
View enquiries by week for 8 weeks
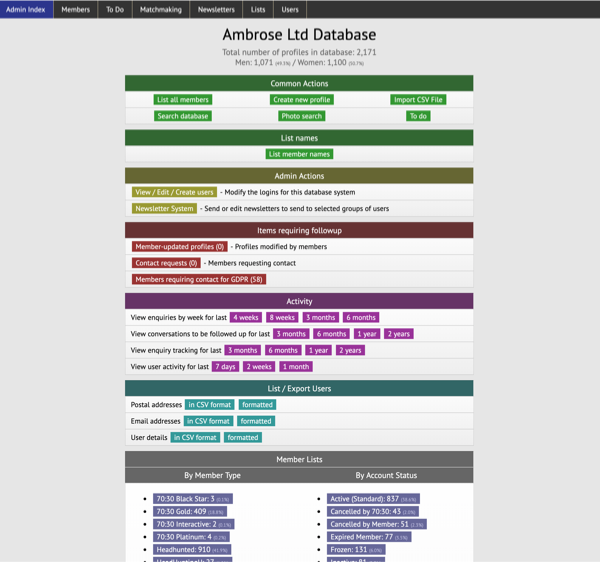coord(282,318)
